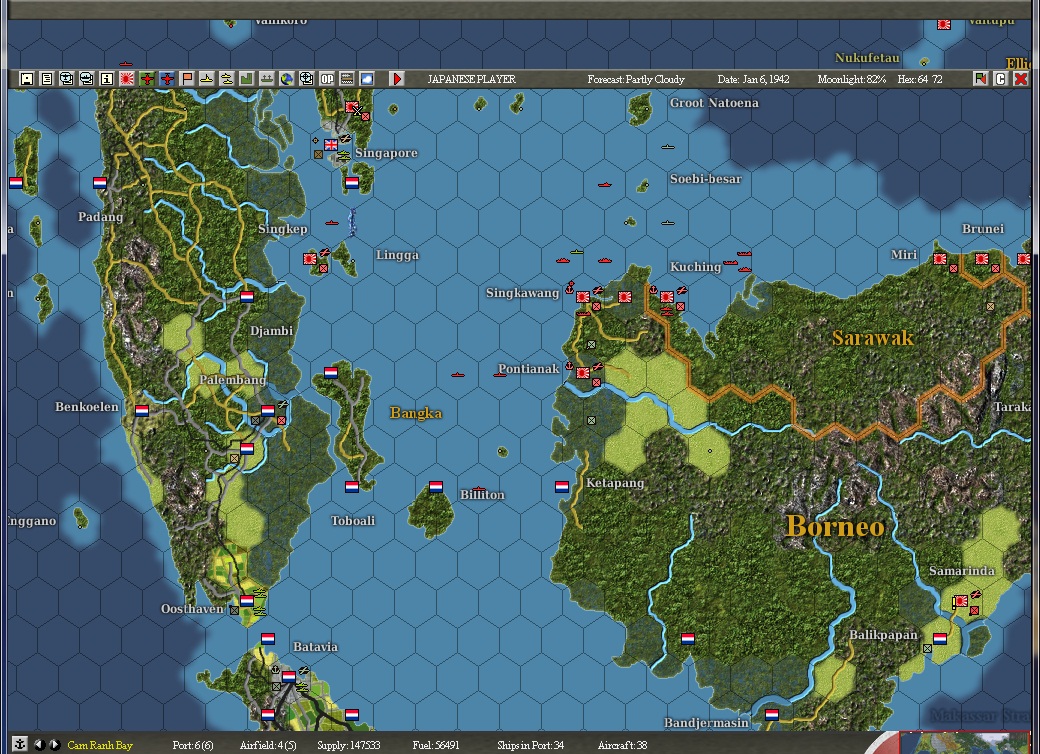Select the Japanese unit at Samarinda
1040x754 pixels.
tap(960, 601)
